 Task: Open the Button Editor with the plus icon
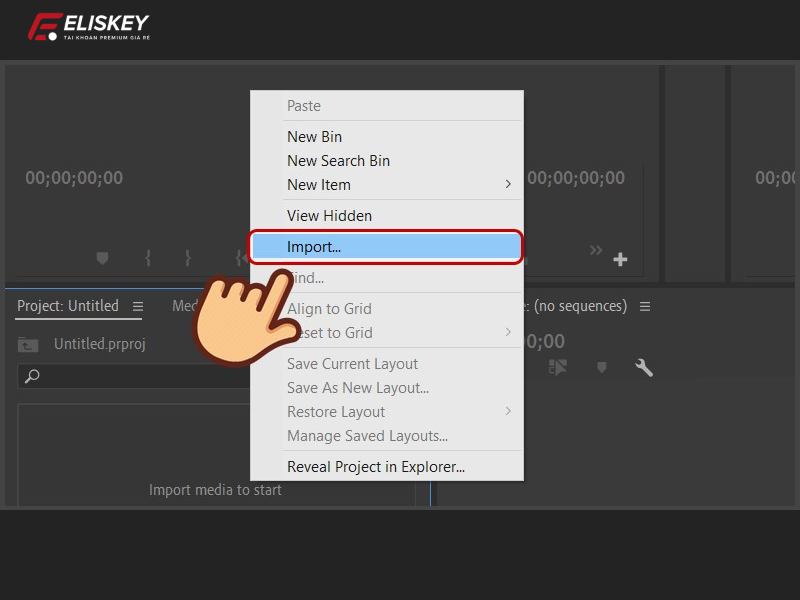[620, 258]
